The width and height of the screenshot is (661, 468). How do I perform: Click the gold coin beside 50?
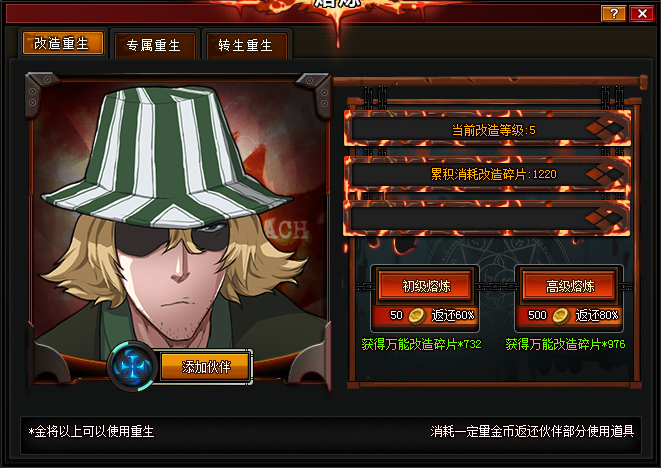(x=416, y=316)
